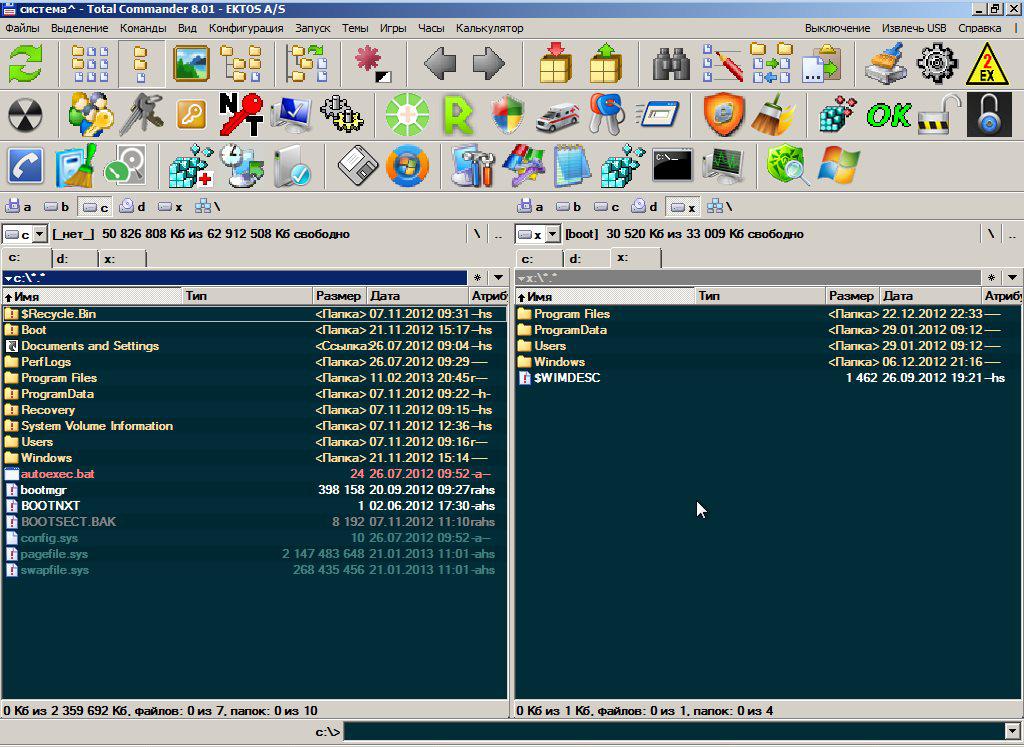
Task: Click the floppy disk icon
Action: point(357,166)
